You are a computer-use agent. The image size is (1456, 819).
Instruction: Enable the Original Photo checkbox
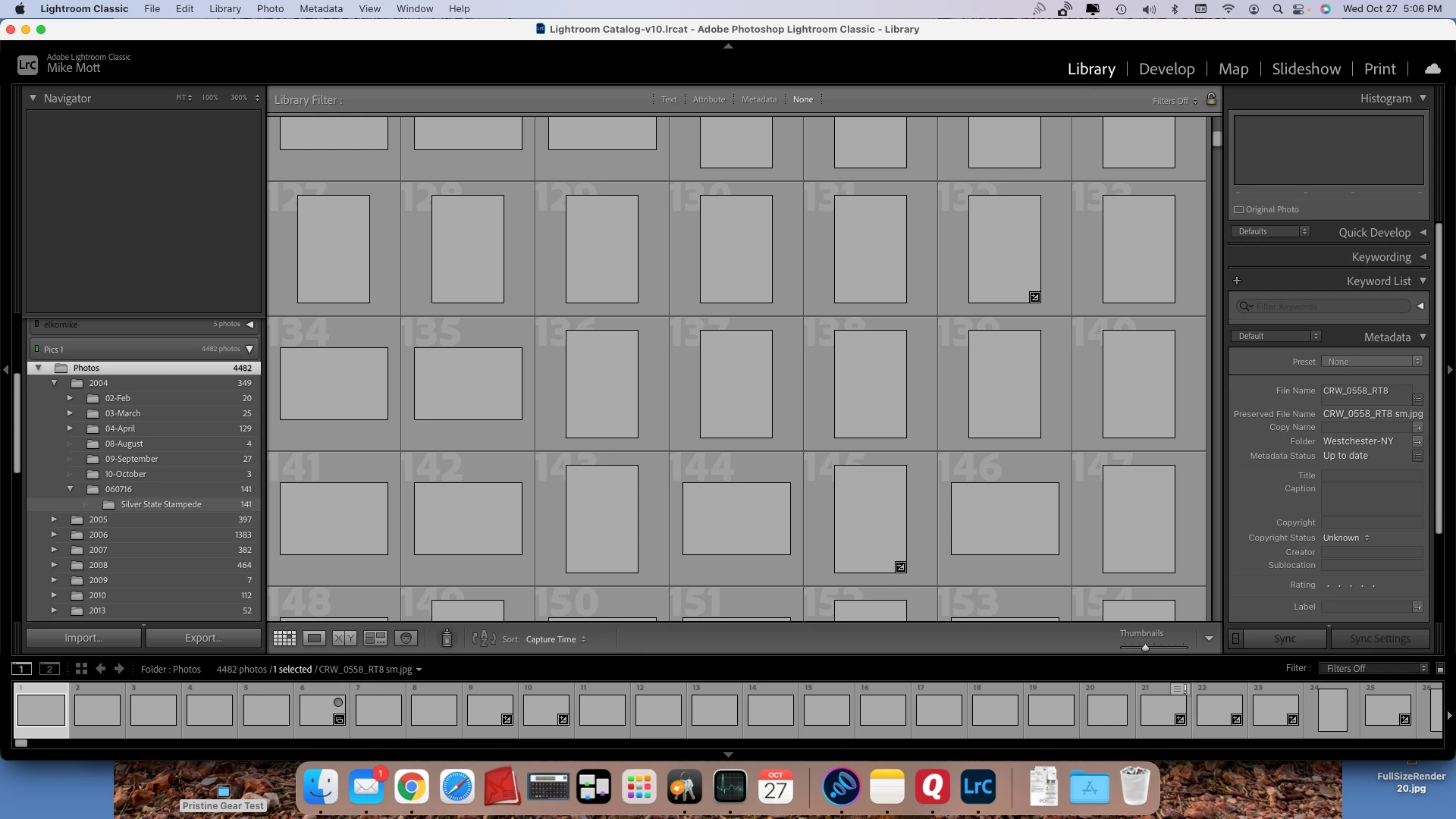pyautogui.click(x=1239, y=210)
